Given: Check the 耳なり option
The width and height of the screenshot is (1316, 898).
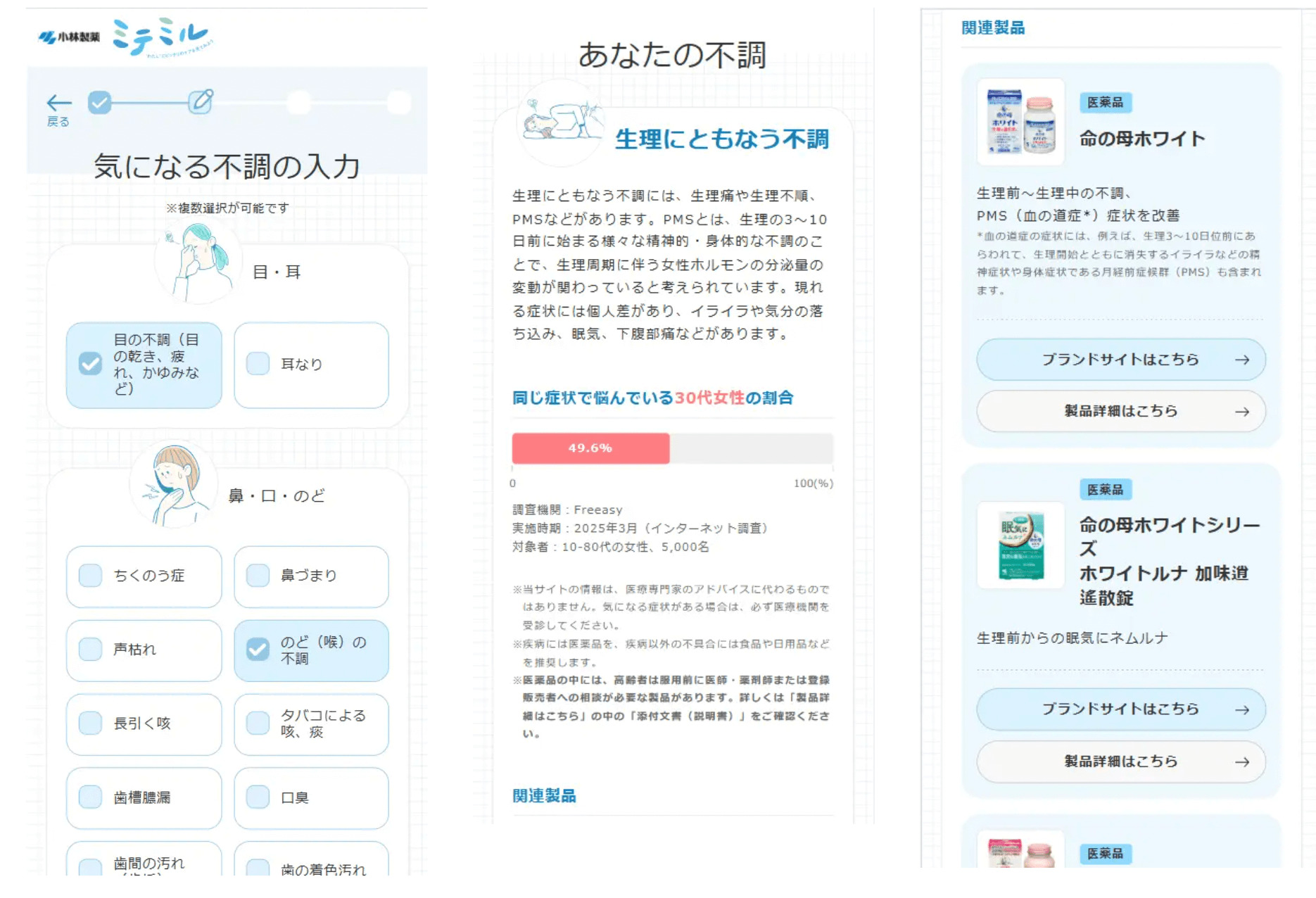Looking at the screenshot, I should pyautogui.click(x=258, y=364).
